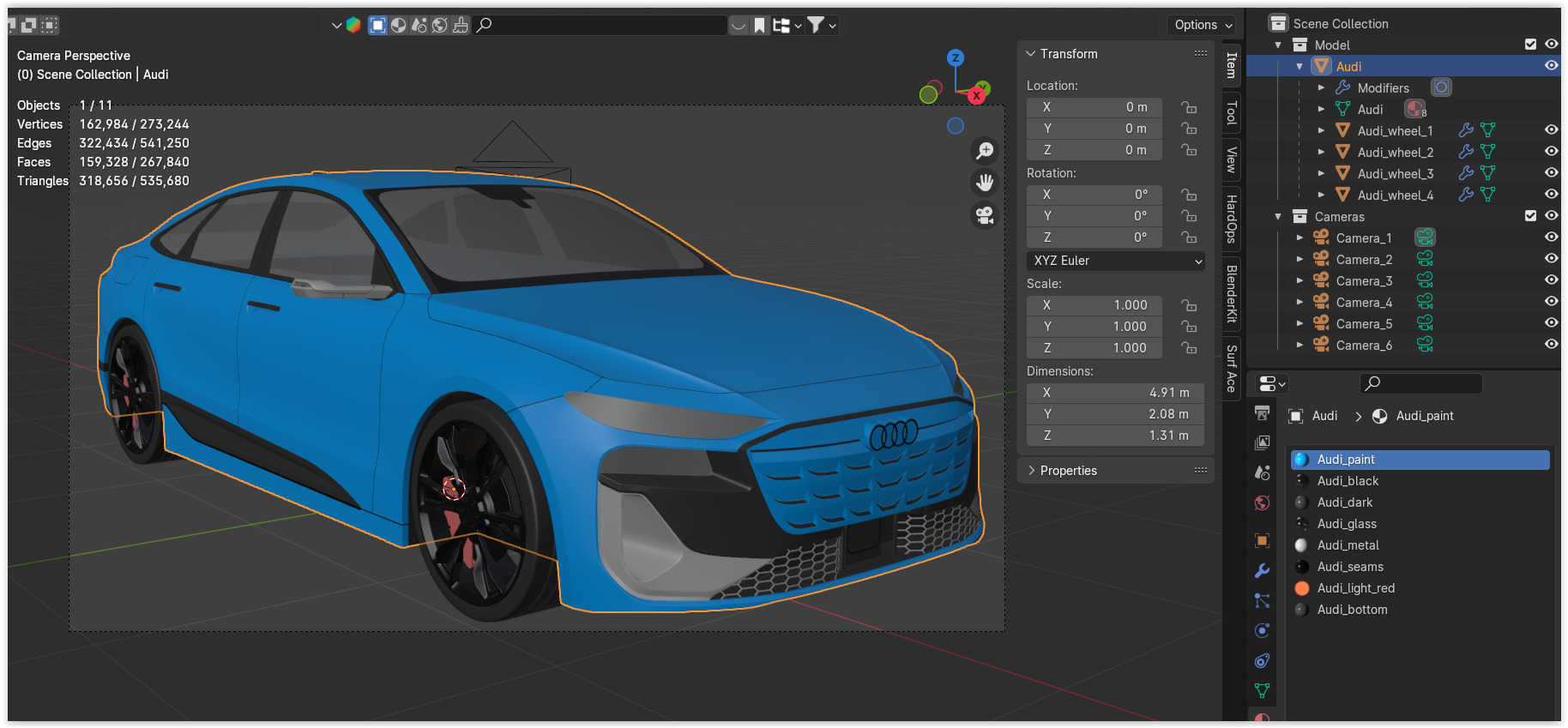Click material icon beside Audi mesh row

click(x=1415, y=109)
